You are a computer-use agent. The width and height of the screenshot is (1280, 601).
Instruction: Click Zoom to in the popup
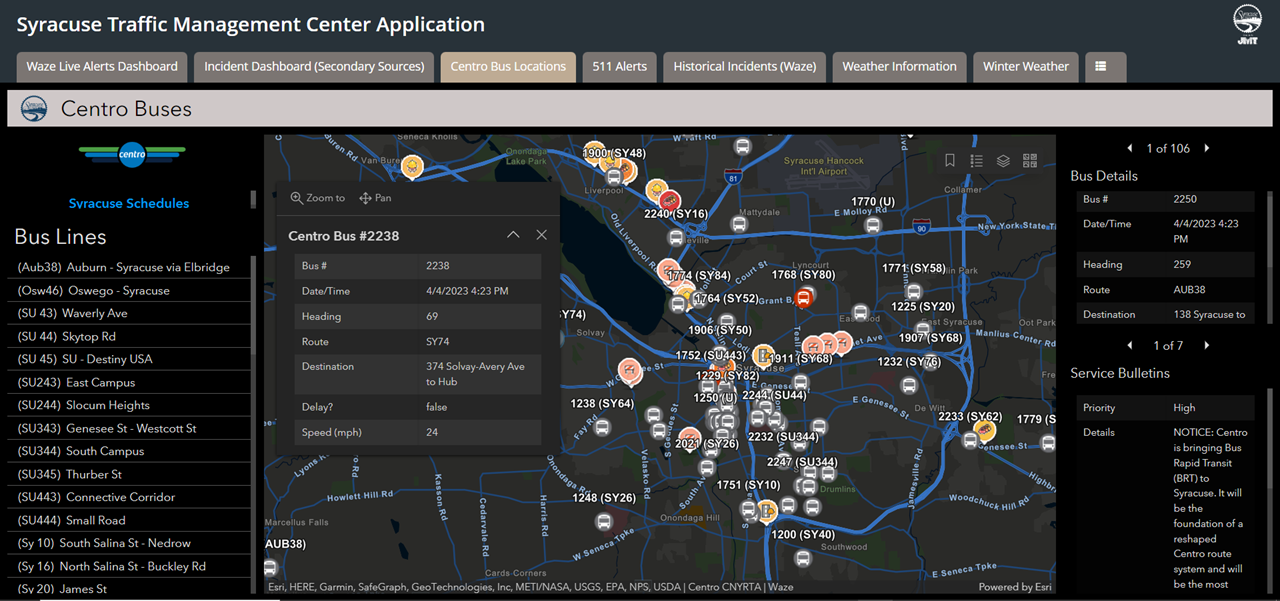(318, 198)
